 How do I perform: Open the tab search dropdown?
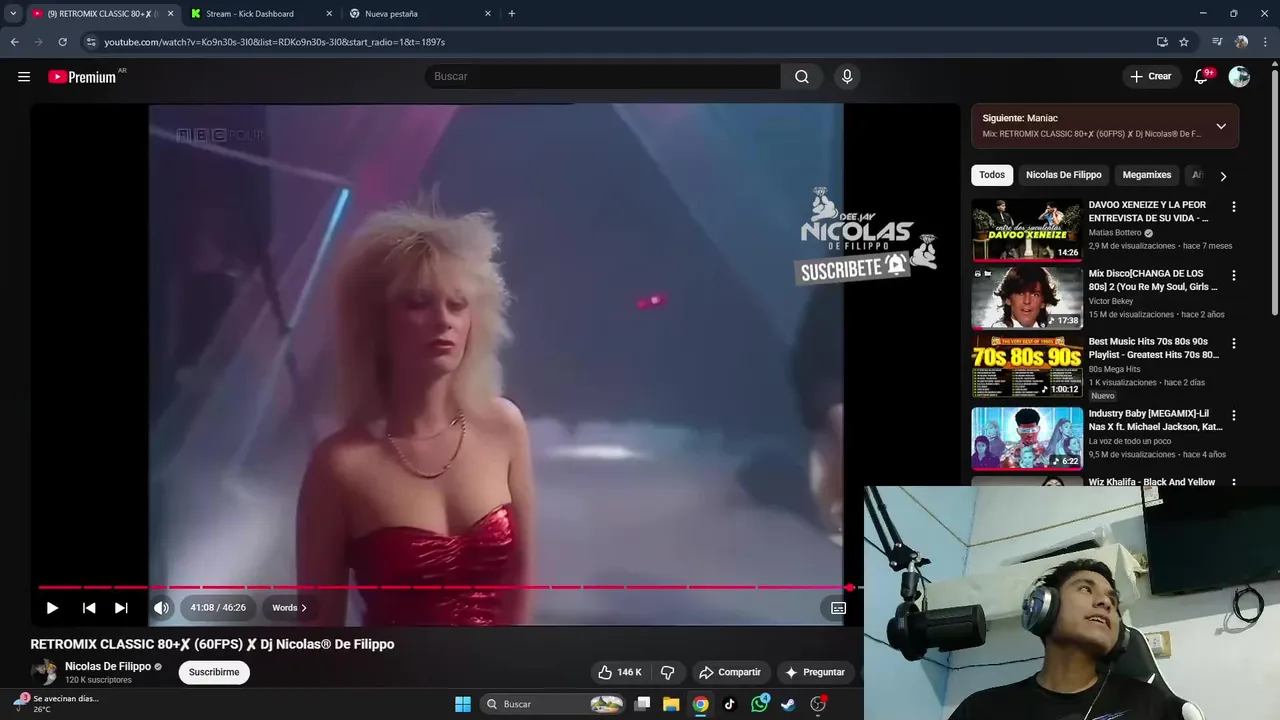13,14
